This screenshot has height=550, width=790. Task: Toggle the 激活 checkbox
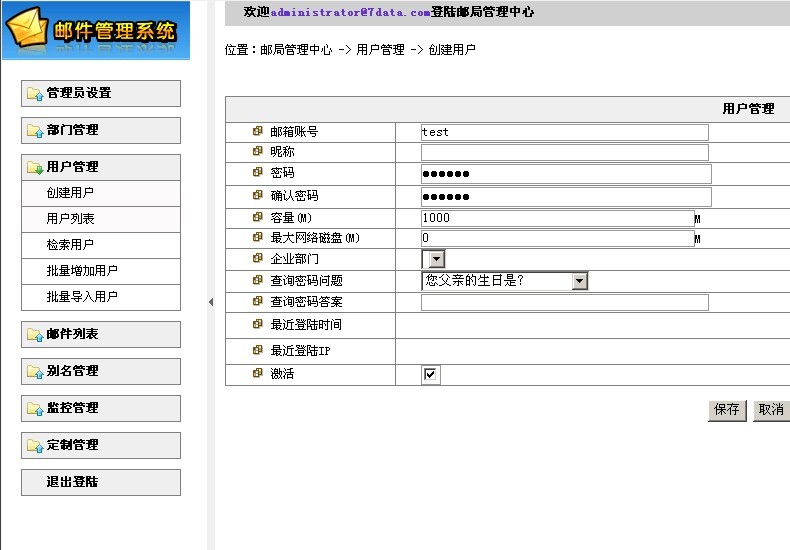click(430, 375)
